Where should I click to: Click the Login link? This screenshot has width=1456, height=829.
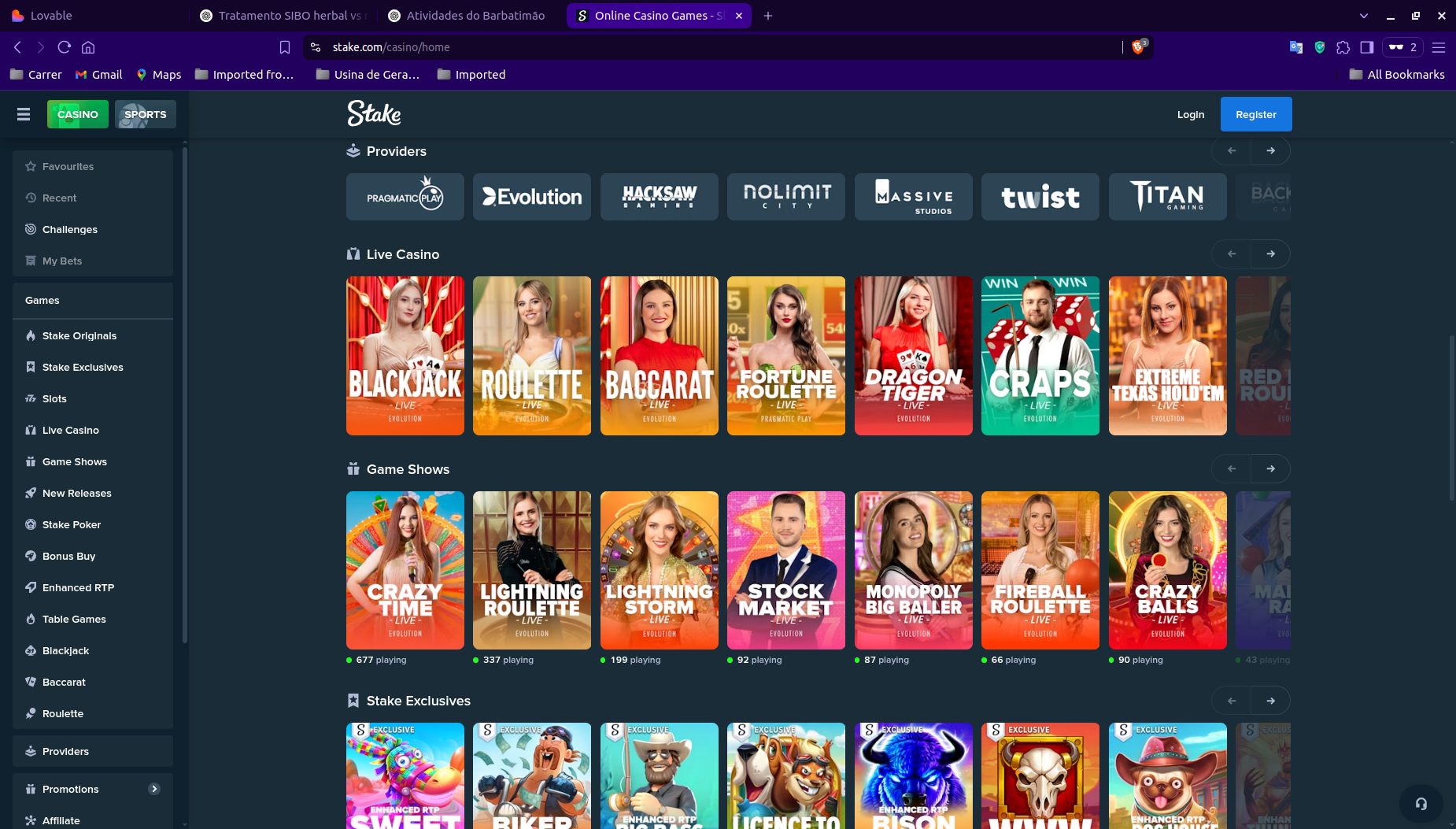pyautogui.click(x=1190, y=114)
